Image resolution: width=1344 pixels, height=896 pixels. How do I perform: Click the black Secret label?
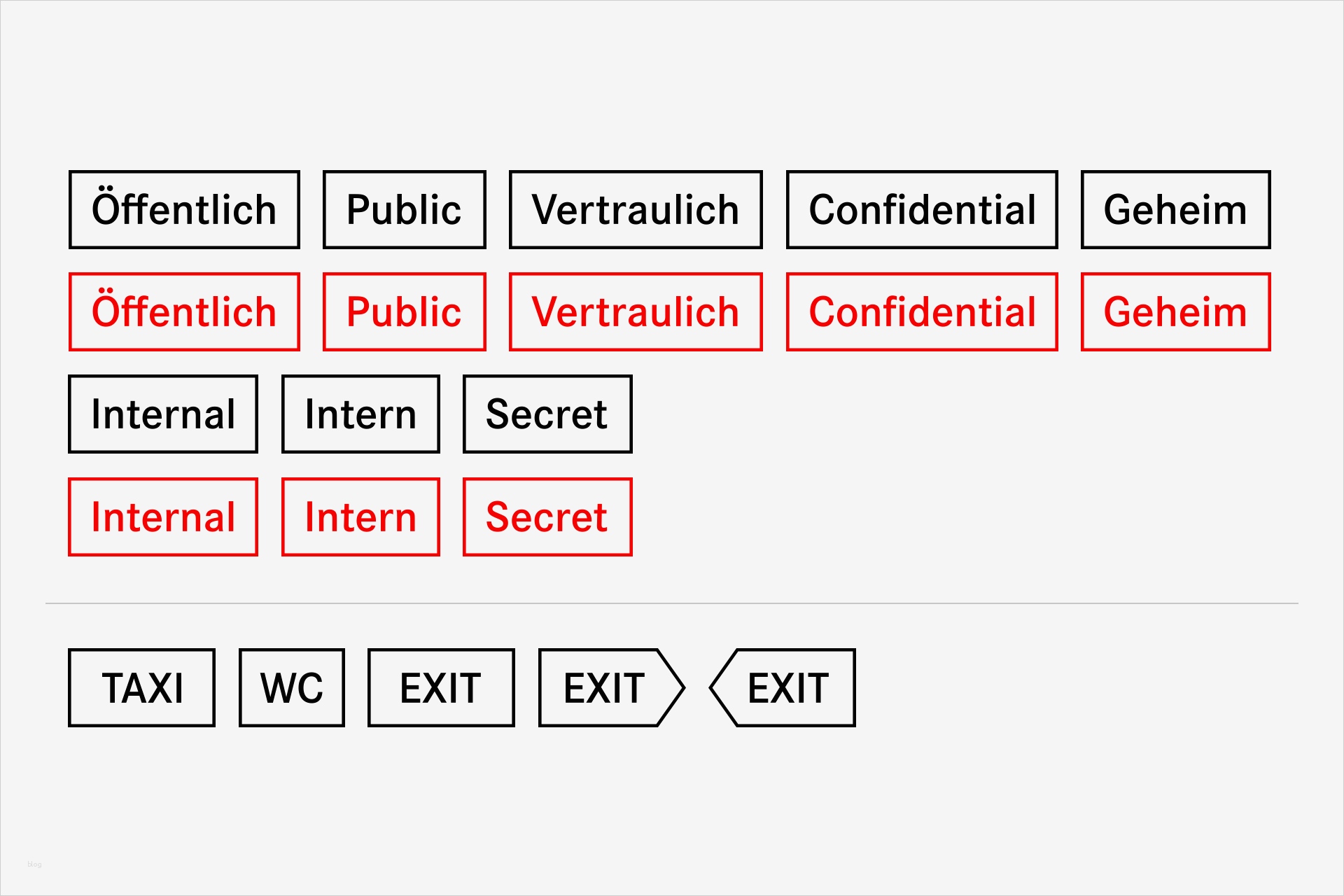547,414
